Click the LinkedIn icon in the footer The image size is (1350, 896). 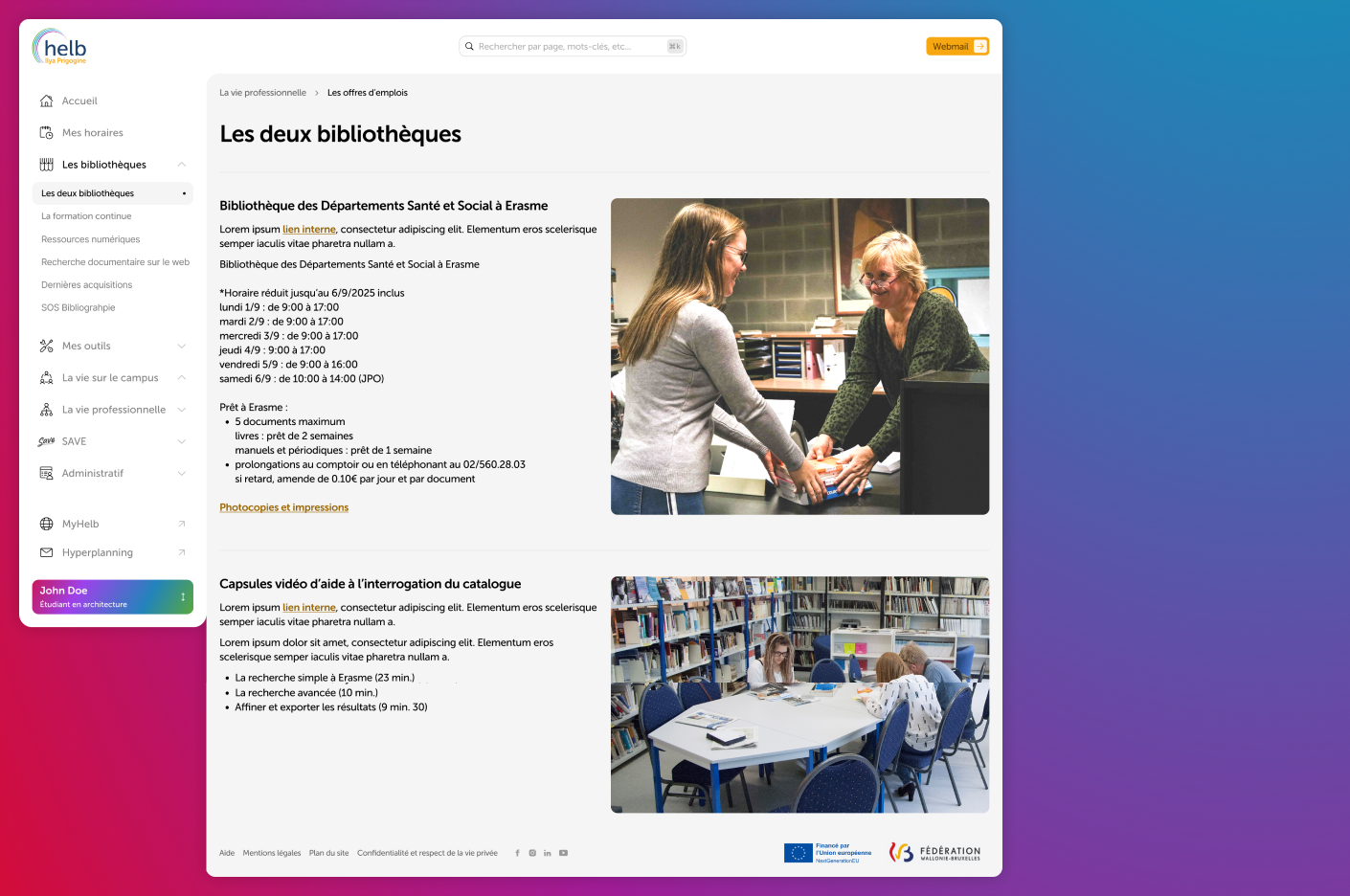click(x=548, y=853)
